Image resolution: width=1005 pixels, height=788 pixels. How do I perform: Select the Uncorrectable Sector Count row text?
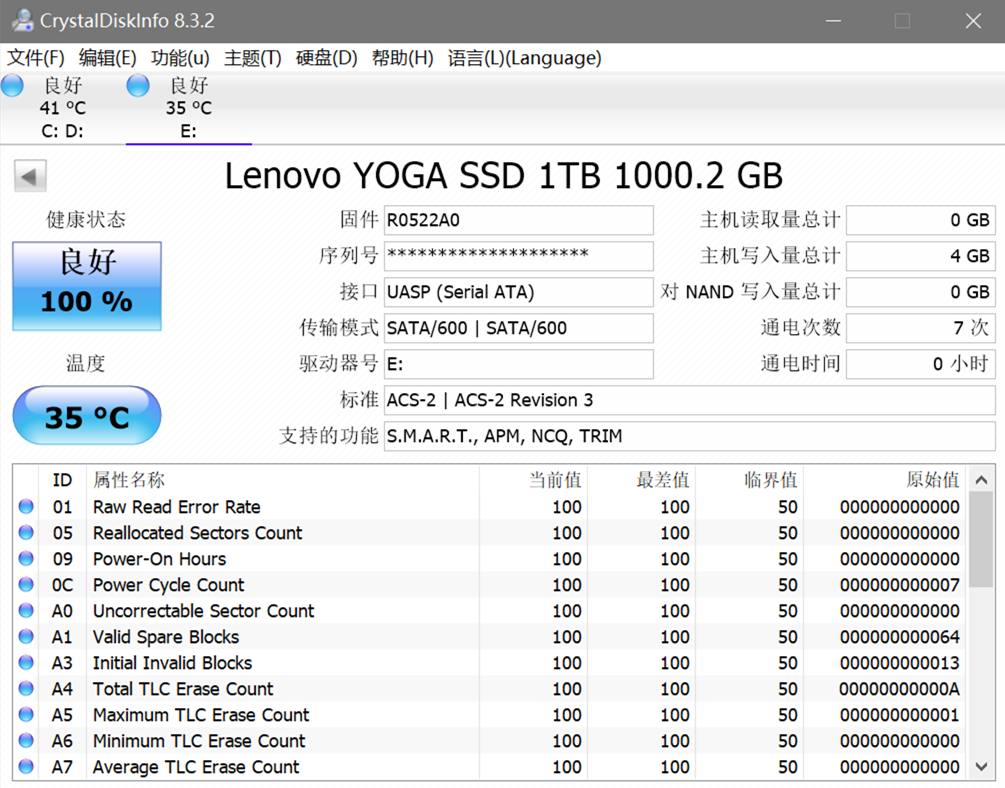[x=203, y=611]
